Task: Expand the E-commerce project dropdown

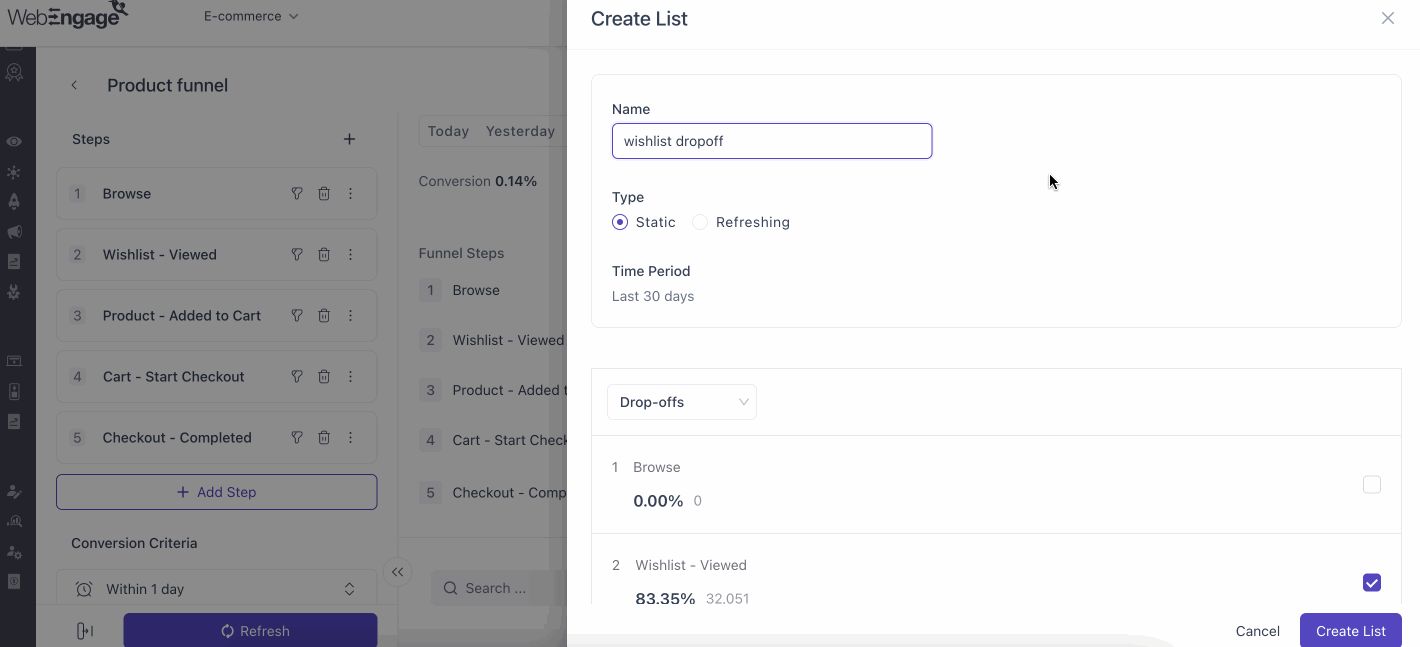Action: pyautogui.click(x=251, y=17)
